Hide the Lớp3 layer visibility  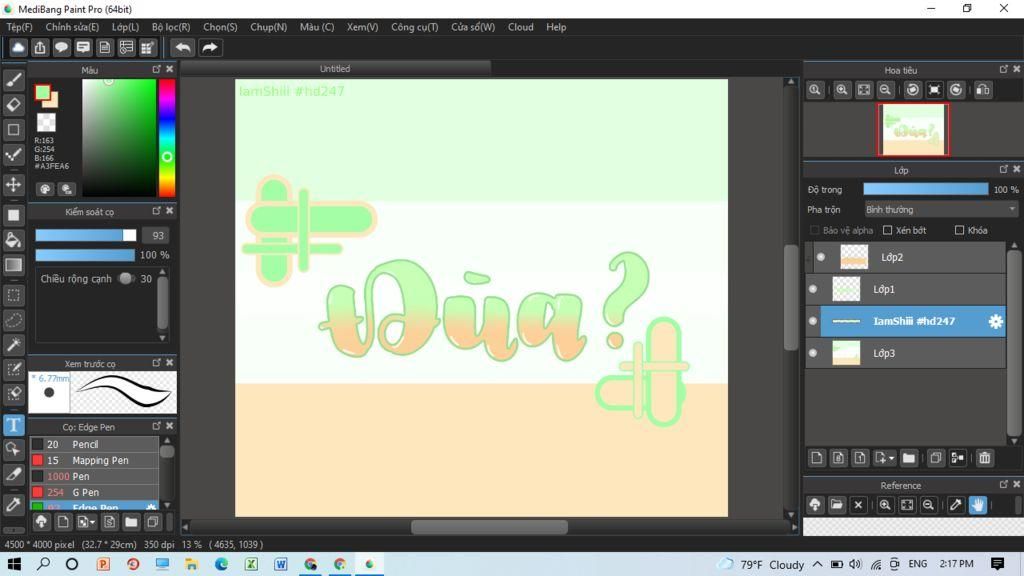point(813,353)
